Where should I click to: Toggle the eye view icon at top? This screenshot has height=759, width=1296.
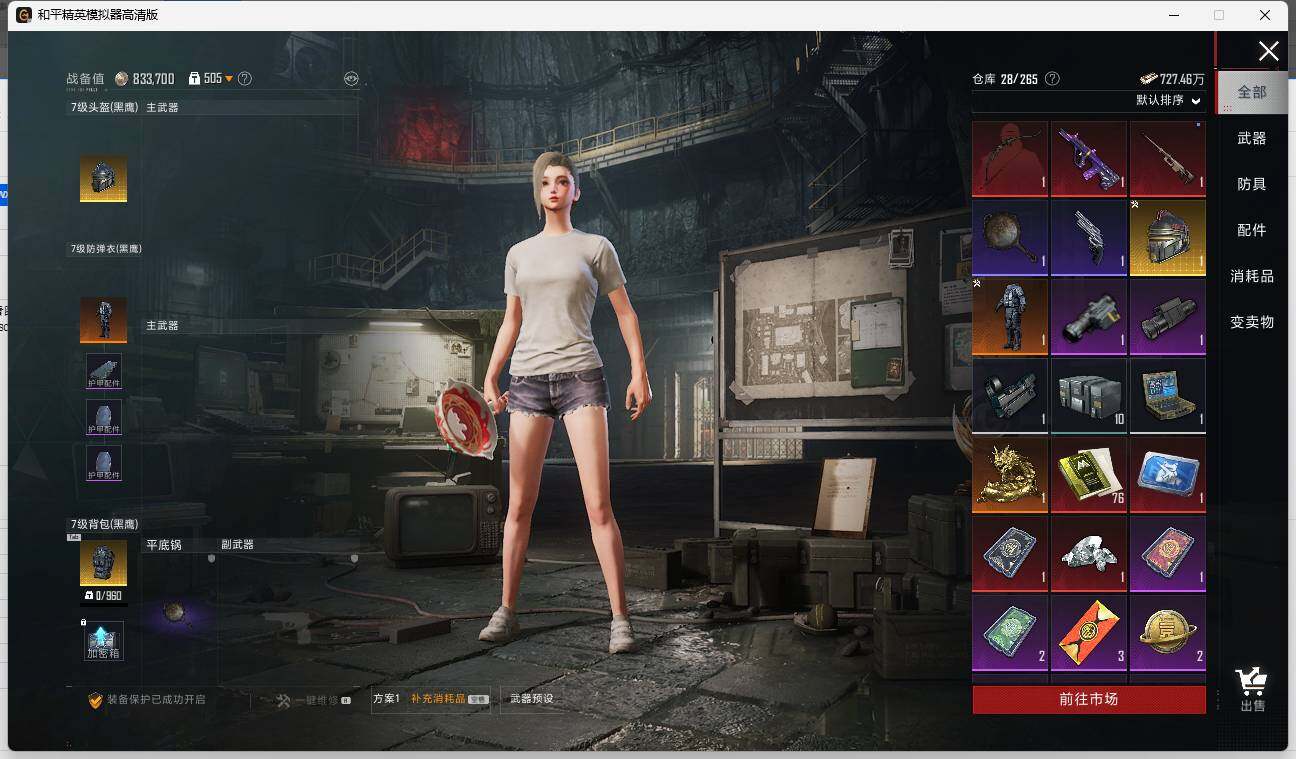351,78
